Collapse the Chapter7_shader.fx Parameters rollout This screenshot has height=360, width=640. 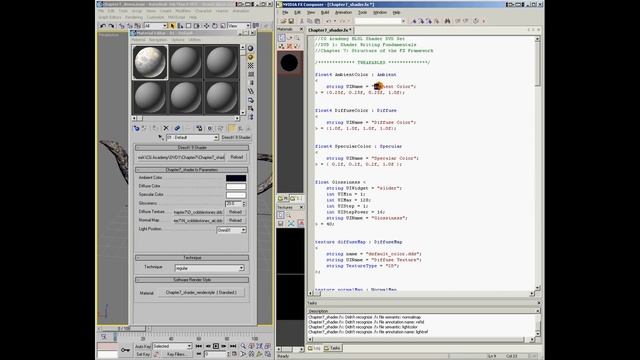click(x=192, y=169)
